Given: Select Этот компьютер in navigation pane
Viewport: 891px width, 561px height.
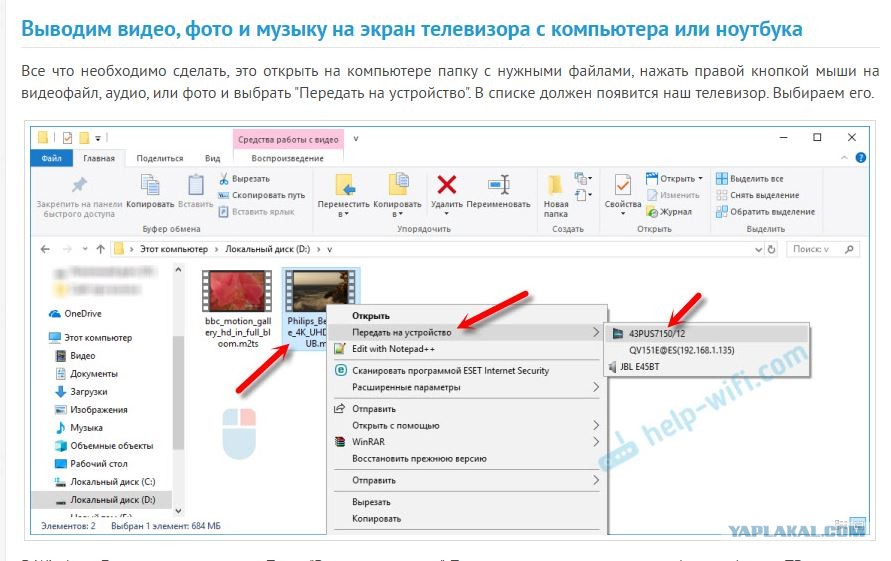Looking at the screenshot, I should [x=91, y=338].
